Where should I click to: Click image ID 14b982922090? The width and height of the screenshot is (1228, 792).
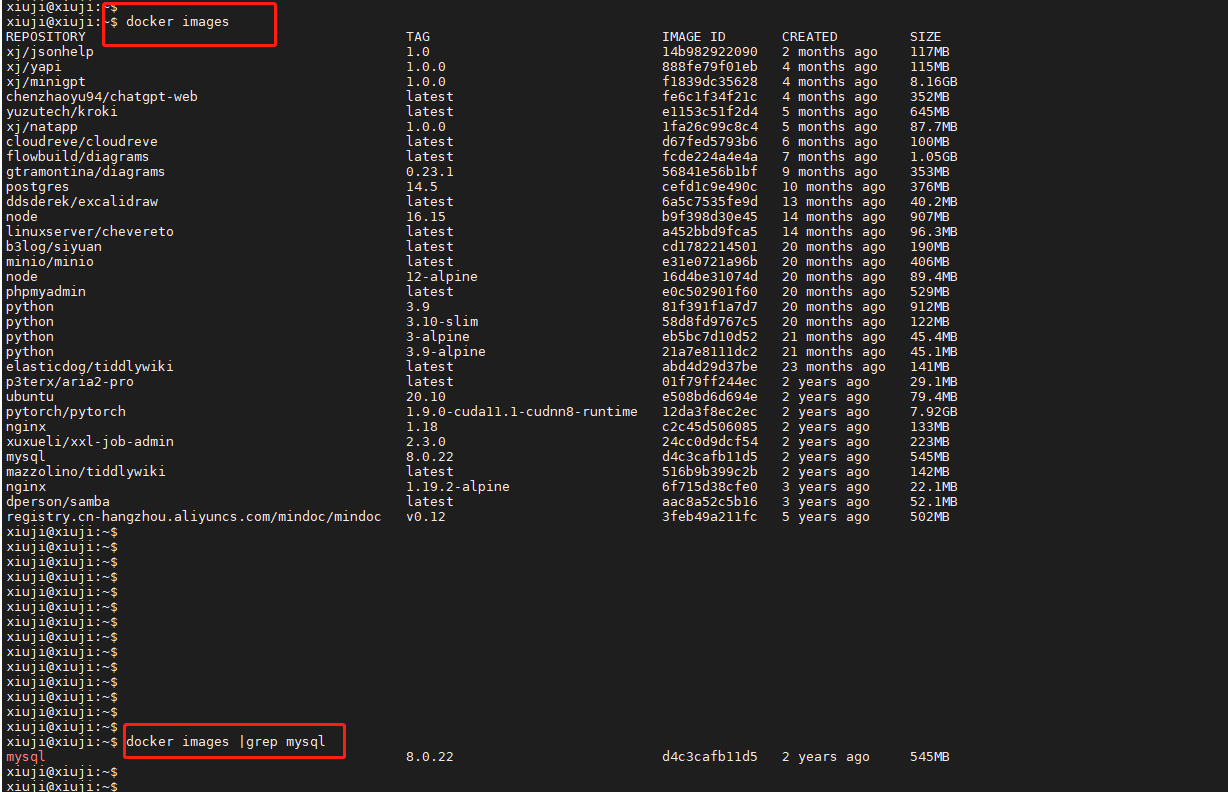tap(710, 51)
